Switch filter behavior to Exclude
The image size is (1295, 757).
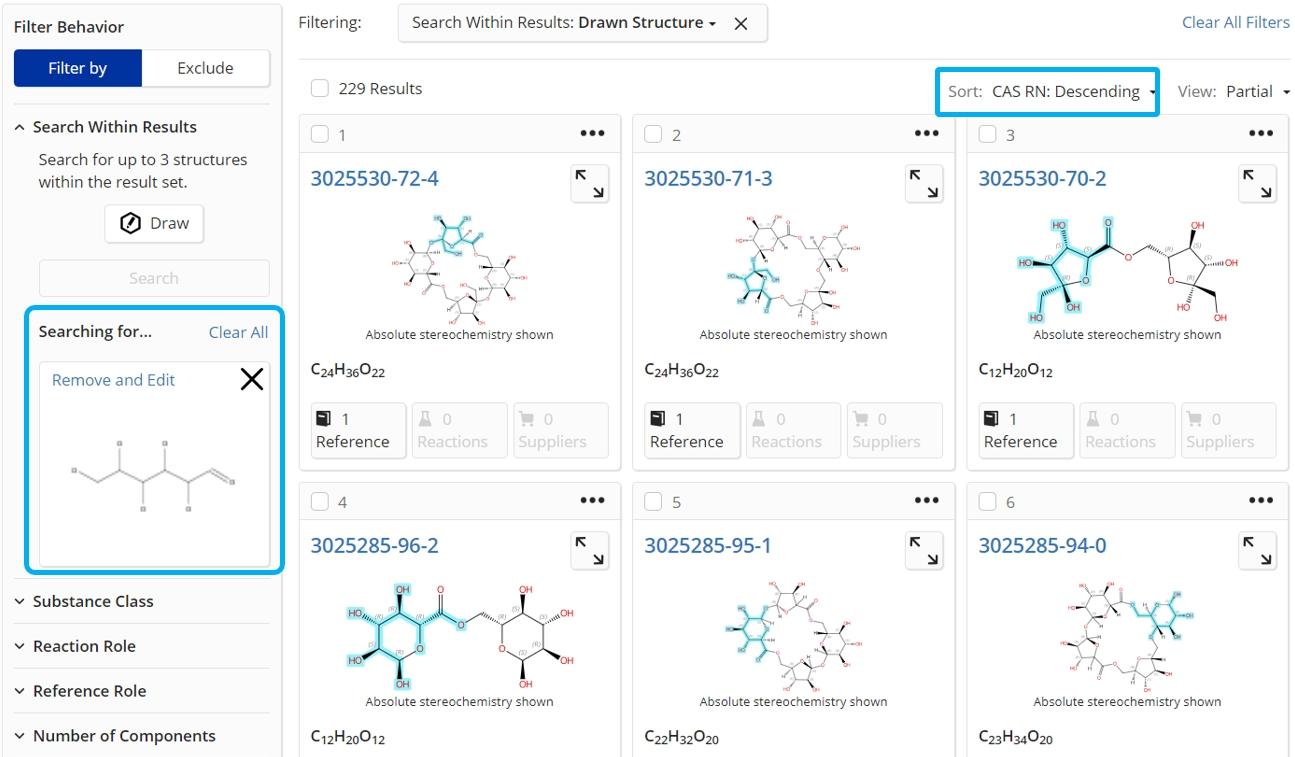[x=205, y=68]
